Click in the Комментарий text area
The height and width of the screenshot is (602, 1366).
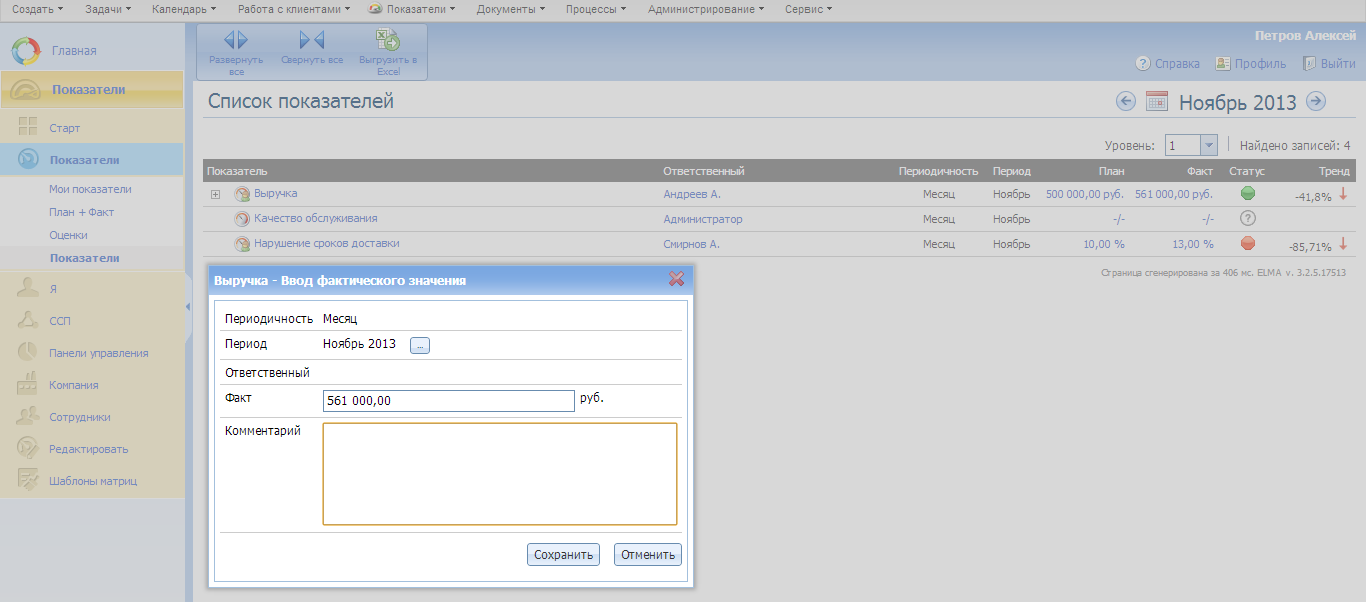(499, 473)
